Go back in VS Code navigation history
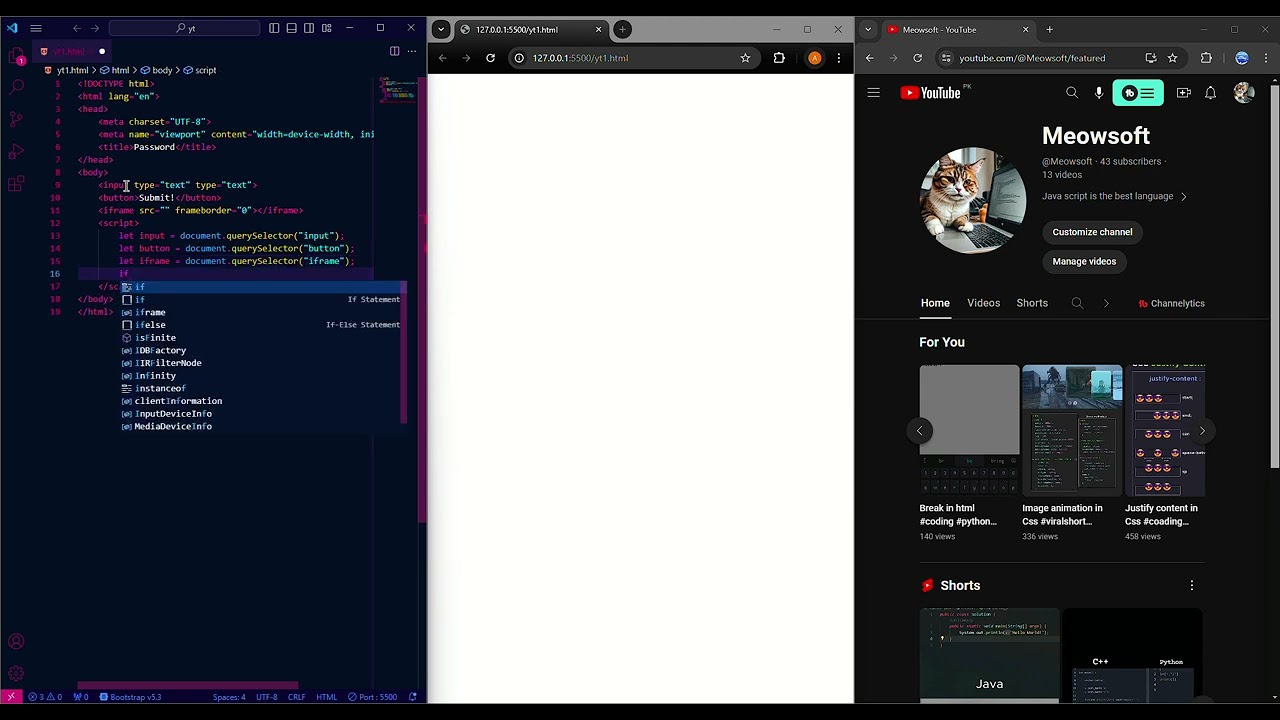This screenshot has width=1280, height=720. click(x=77, y=28)
